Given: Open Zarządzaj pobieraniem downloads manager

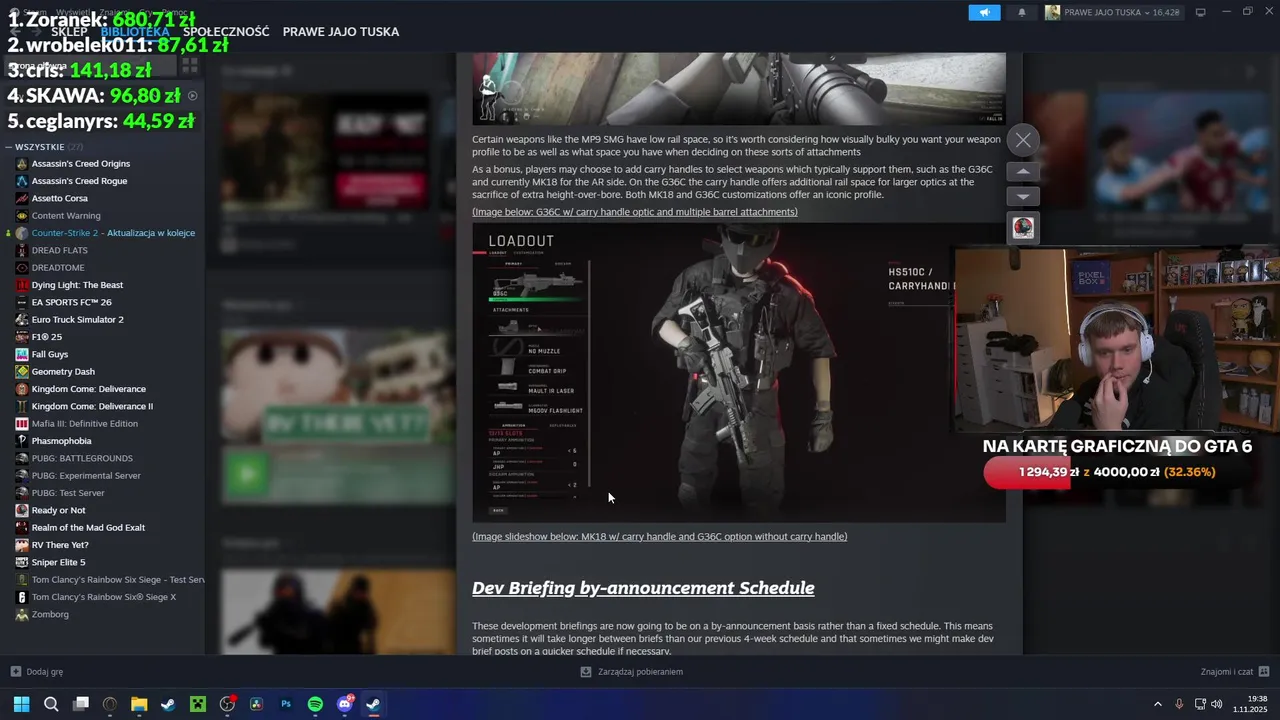Looking at the screenshot, I should 631,672.
